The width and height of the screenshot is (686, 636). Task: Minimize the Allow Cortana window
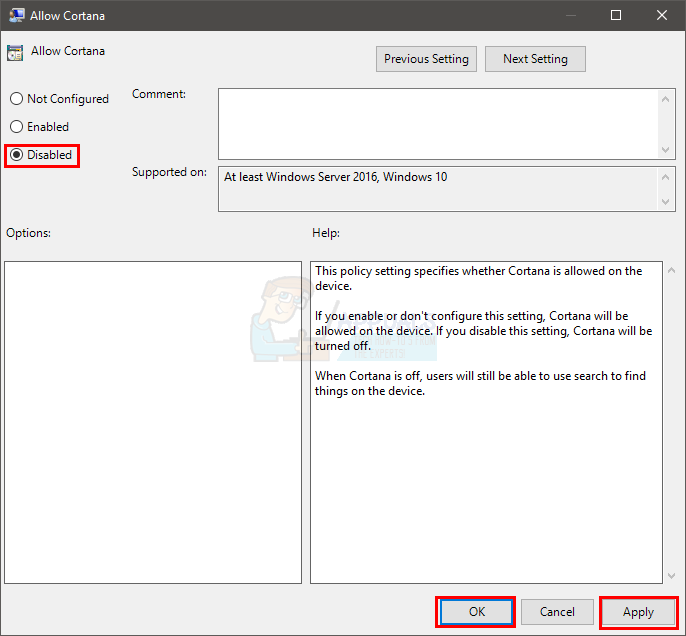tap(570, 15)
